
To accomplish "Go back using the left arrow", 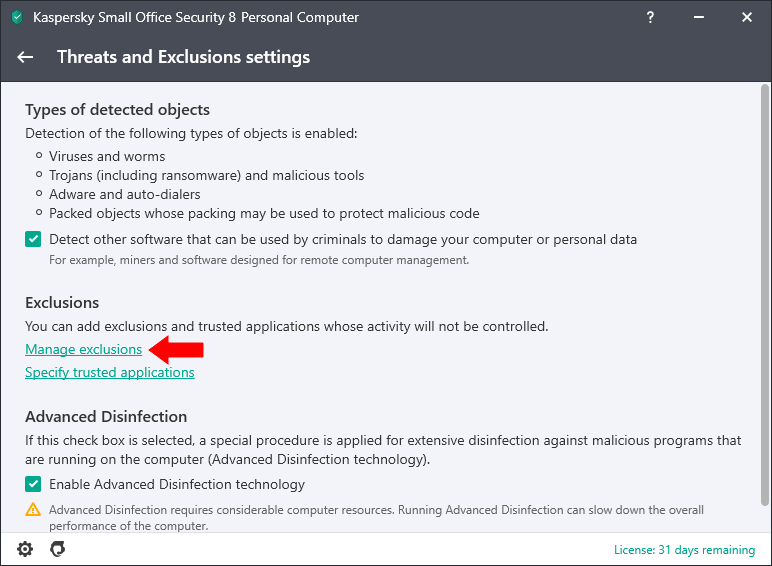I will pos(25,57).
